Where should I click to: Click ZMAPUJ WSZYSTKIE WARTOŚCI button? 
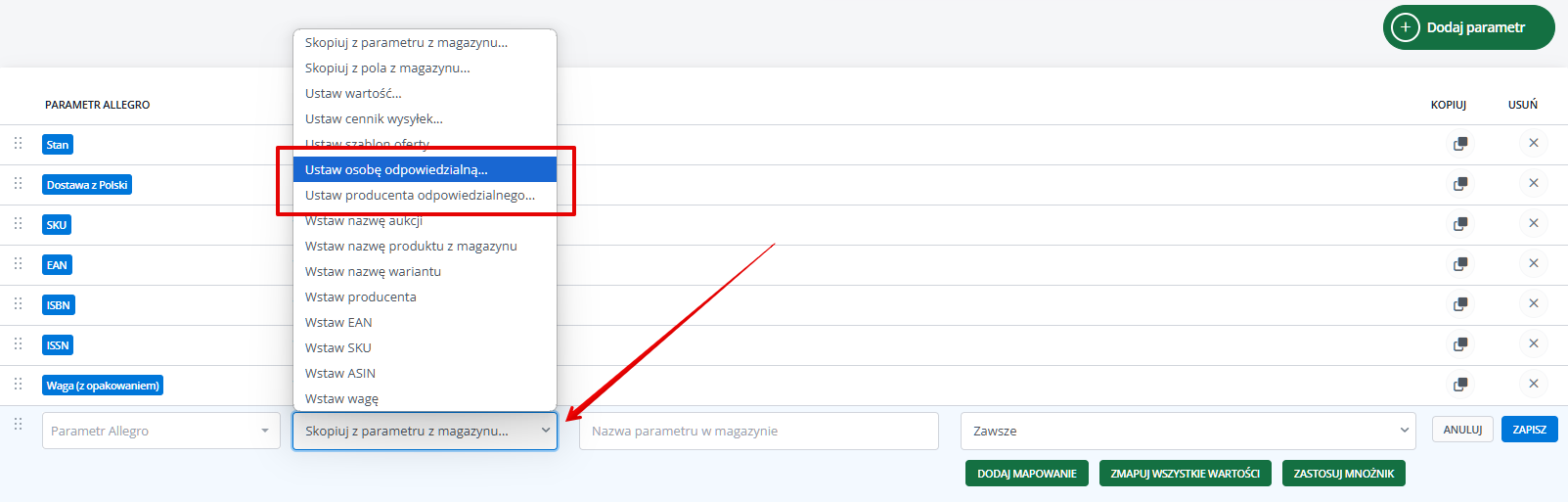[x=1186, y=474]
